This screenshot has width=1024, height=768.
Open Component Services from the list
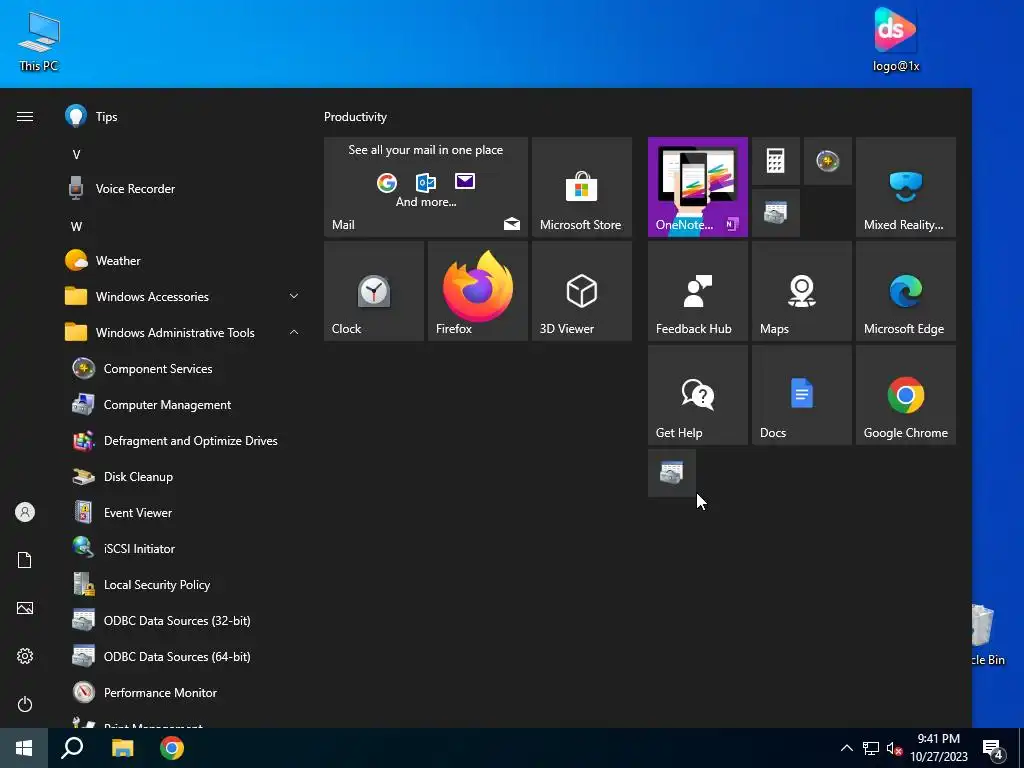(x=182, y=368)
